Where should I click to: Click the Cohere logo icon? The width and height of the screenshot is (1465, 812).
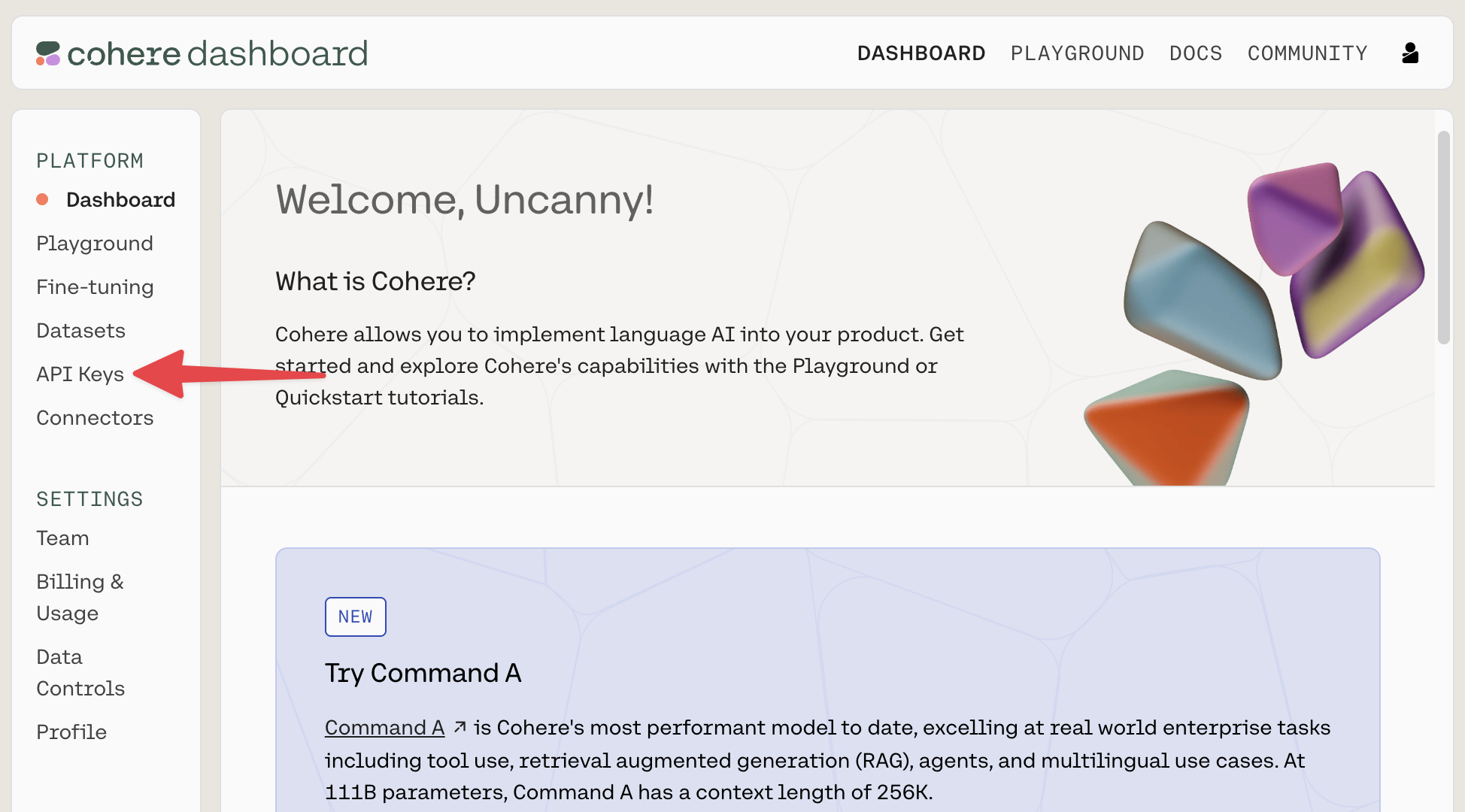pos(48,53)
